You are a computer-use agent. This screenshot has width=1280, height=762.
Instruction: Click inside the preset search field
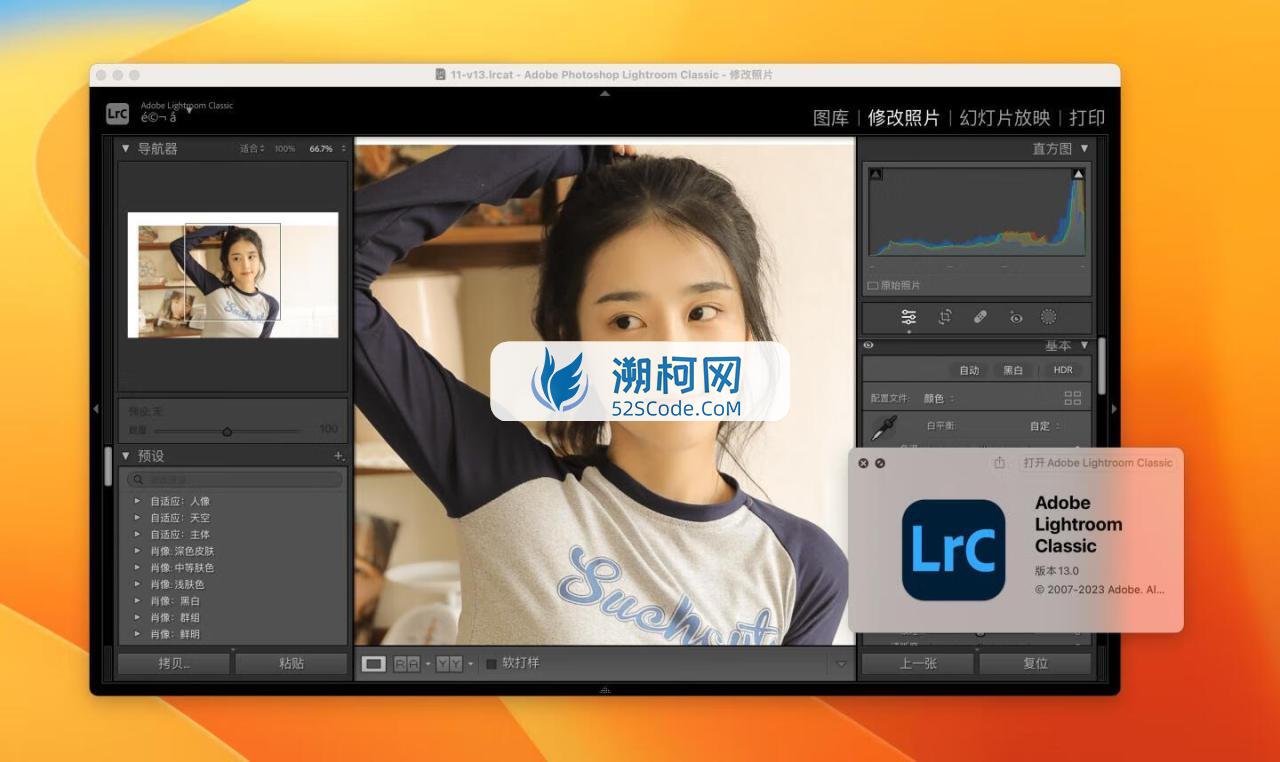[x=235, y=480]
